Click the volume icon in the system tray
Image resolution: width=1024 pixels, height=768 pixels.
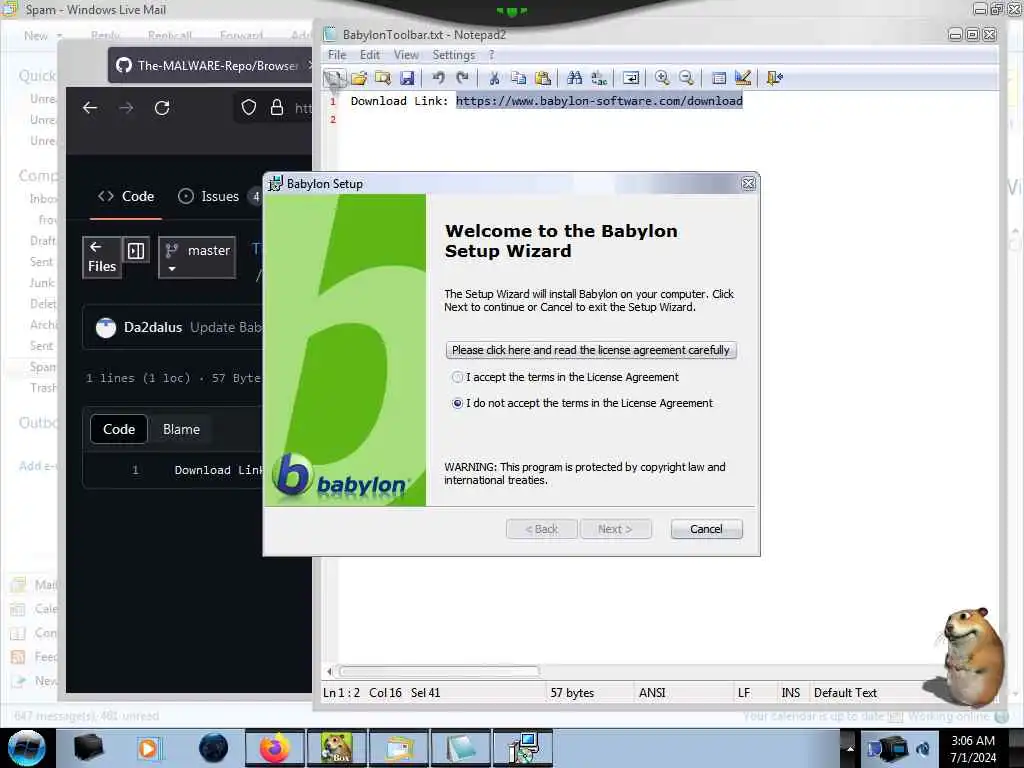(923, 748)
